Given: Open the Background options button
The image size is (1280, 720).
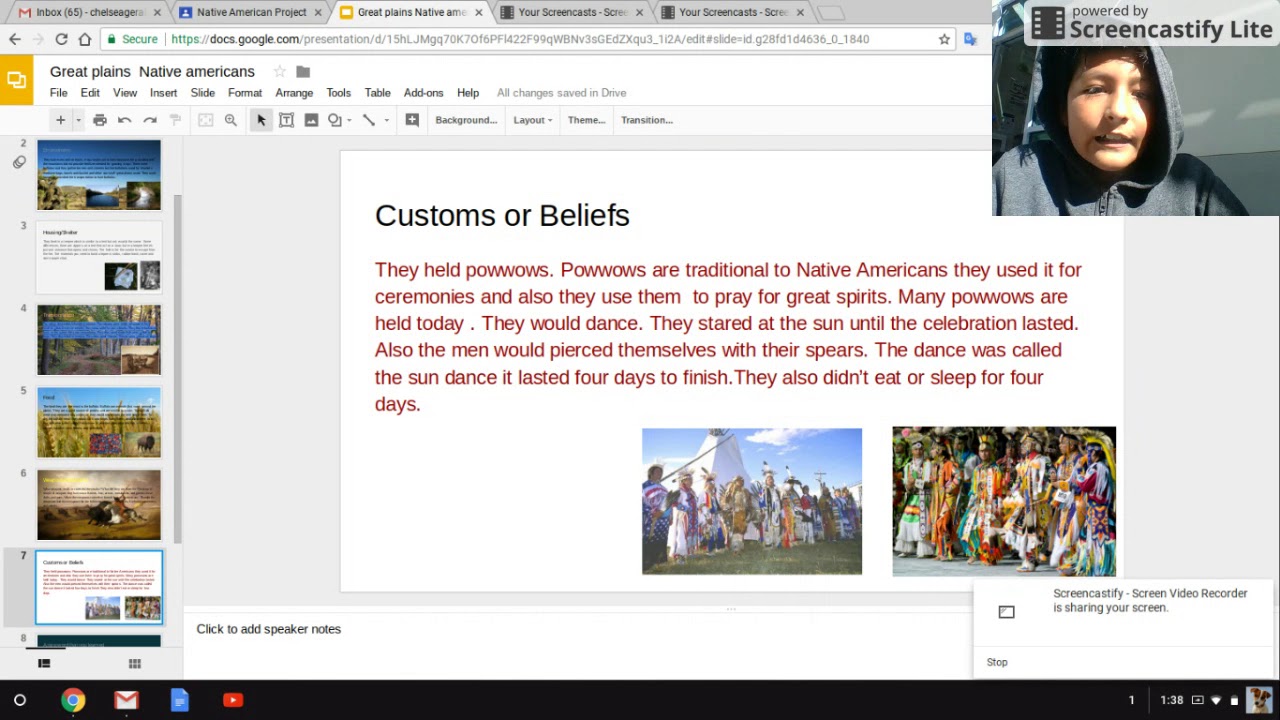Looking at the screenshot, I should [466, 120].
